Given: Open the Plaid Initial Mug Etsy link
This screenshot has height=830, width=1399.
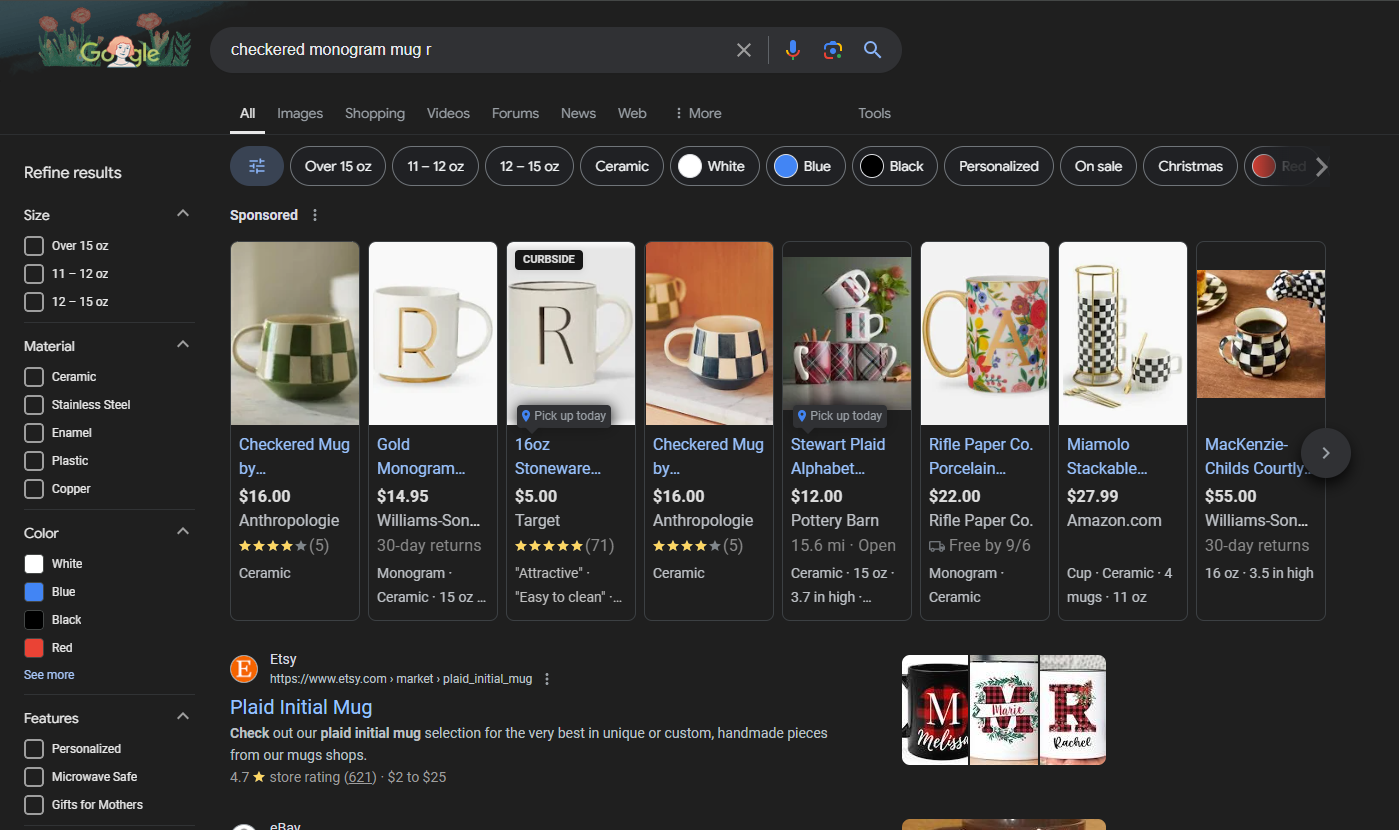Looking at the screenshot, I should tap(301, 707).
